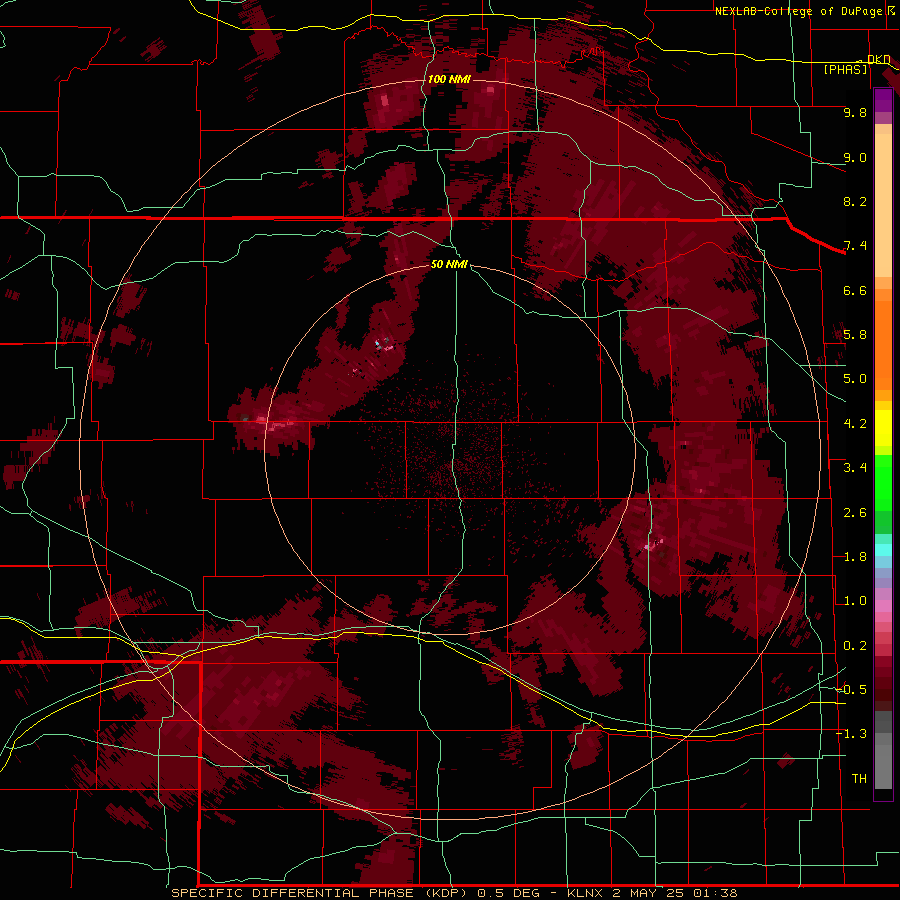Click the 1.0 scale value
This screenshot has height=900, width=900.
(x=855, y=601)
